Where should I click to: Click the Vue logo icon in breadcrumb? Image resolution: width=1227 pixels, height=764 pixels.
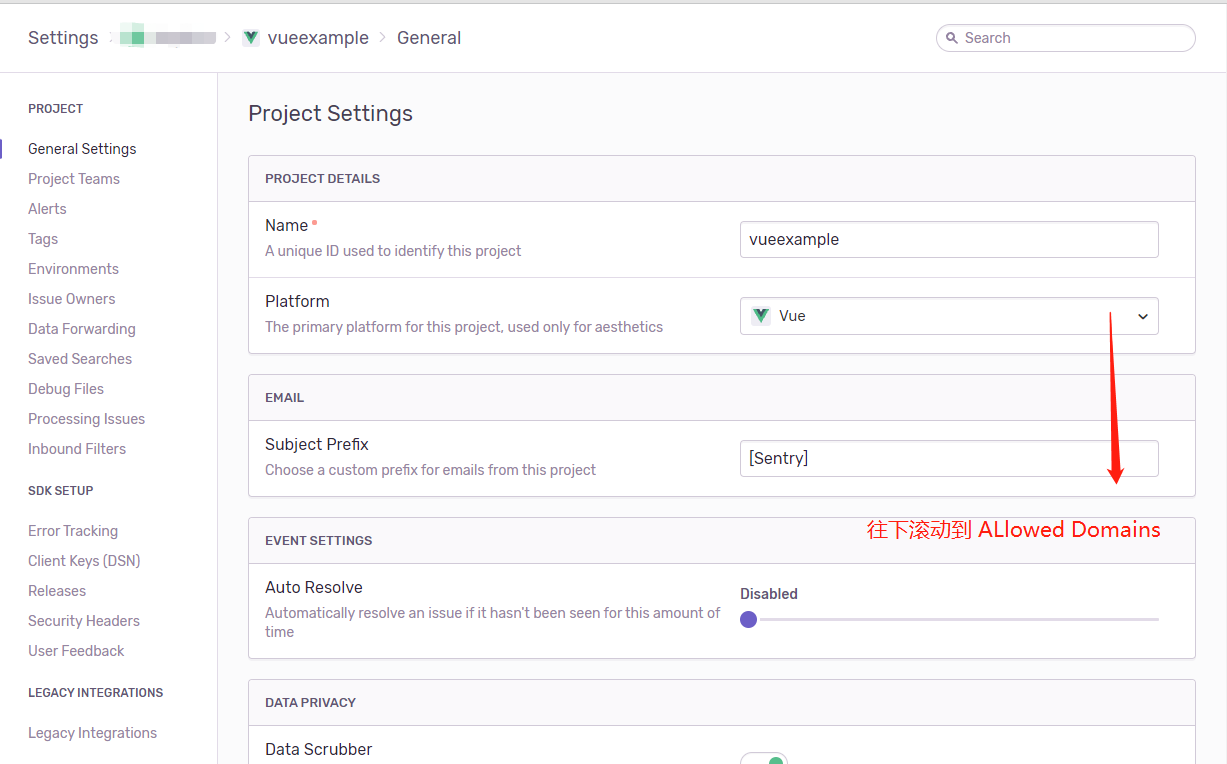[251, 38]
